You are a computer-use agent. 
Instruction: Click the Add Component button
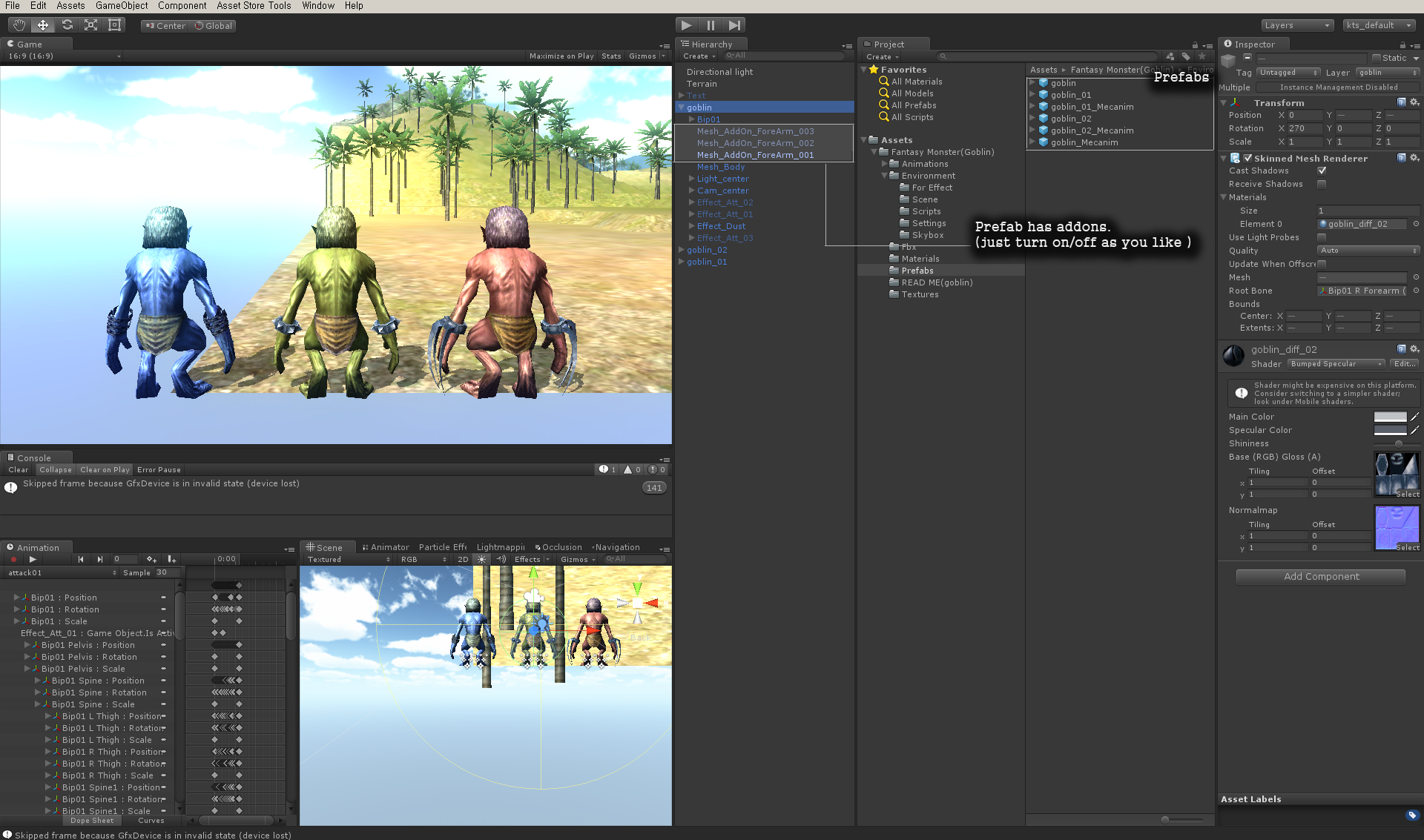pos(1321,577)
